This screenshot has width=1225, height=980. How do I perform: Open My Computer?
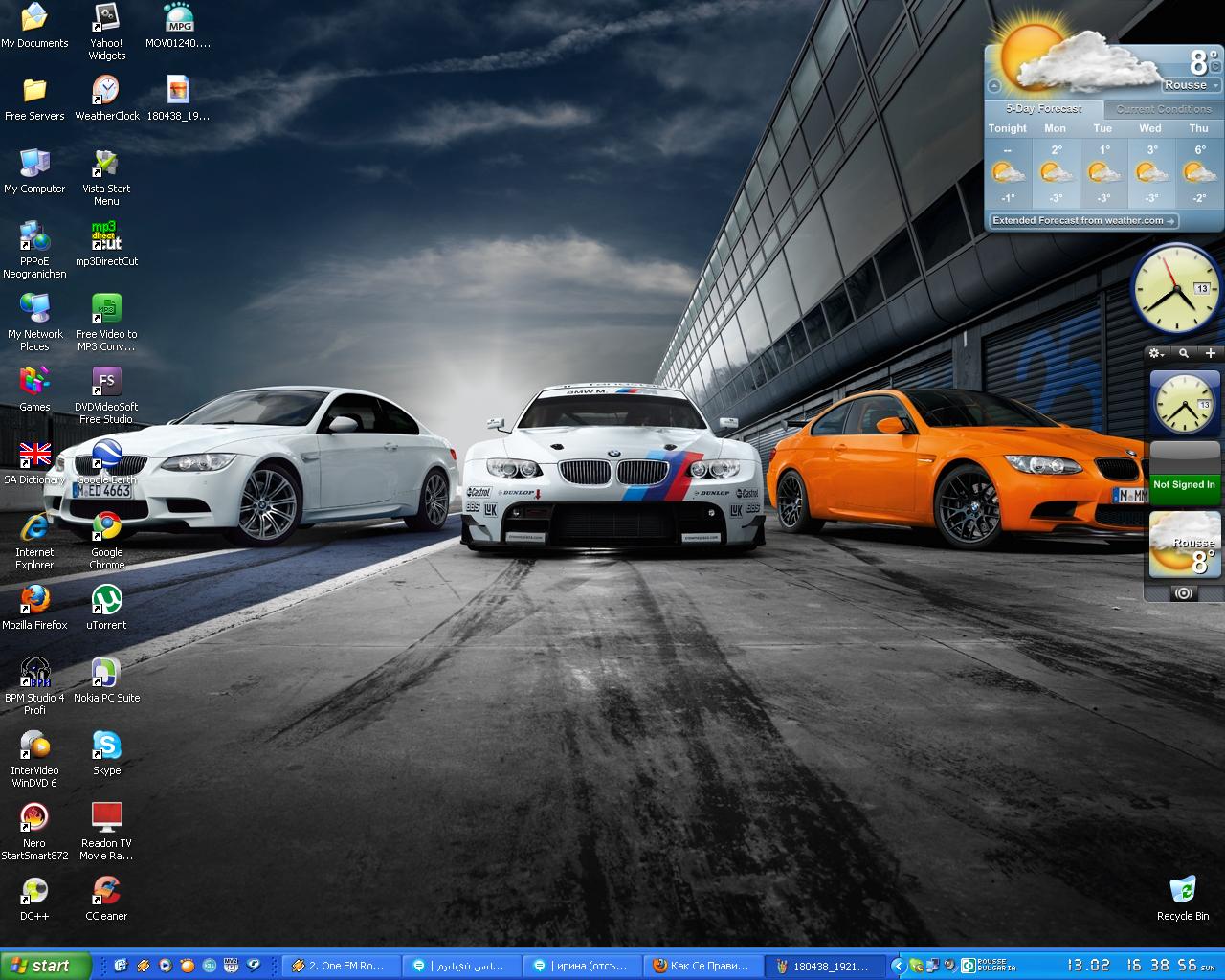coord(34,171)
